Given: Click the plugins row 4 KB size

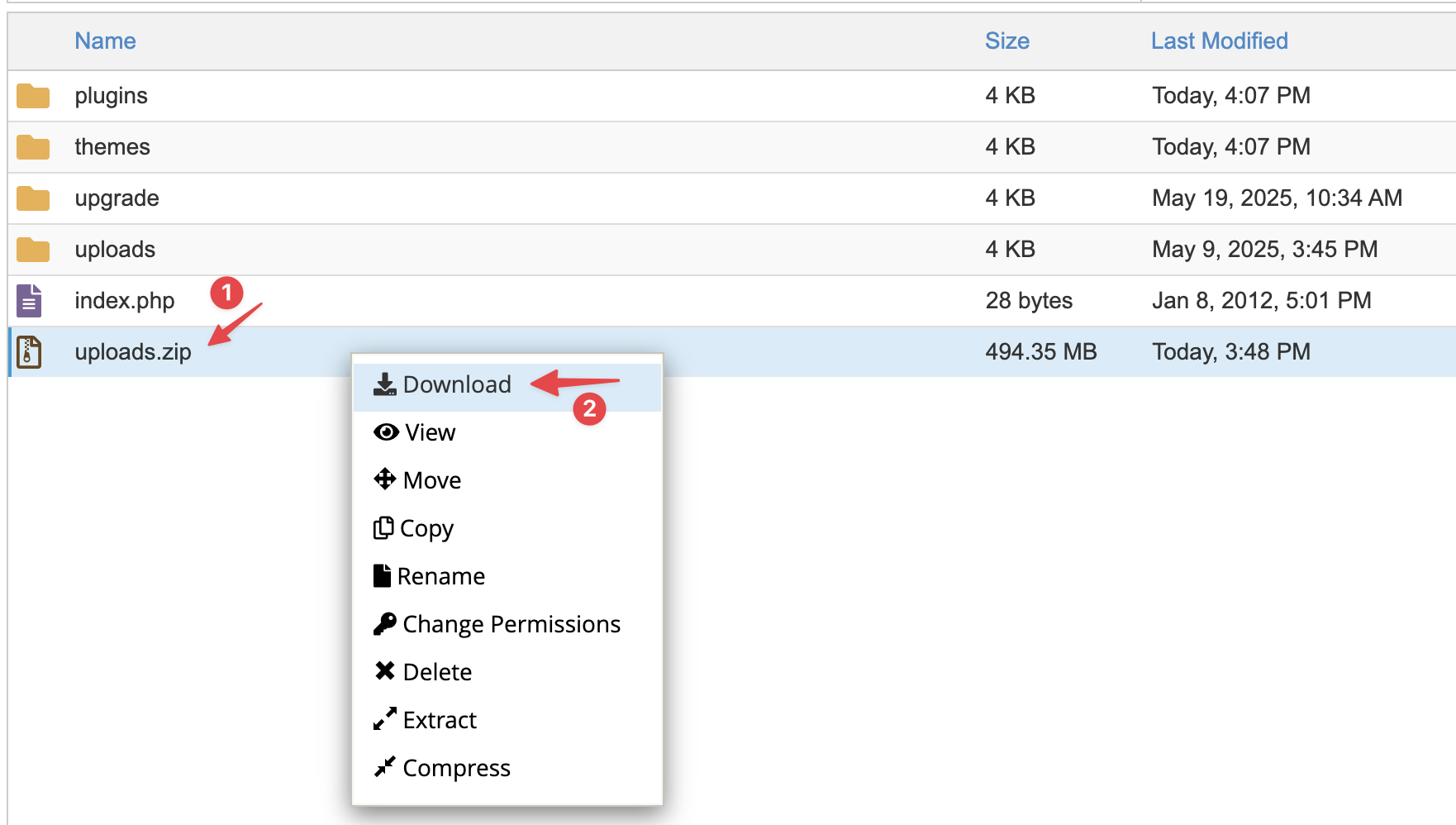Looking at the screenshot, I should tap(1011, 96).
